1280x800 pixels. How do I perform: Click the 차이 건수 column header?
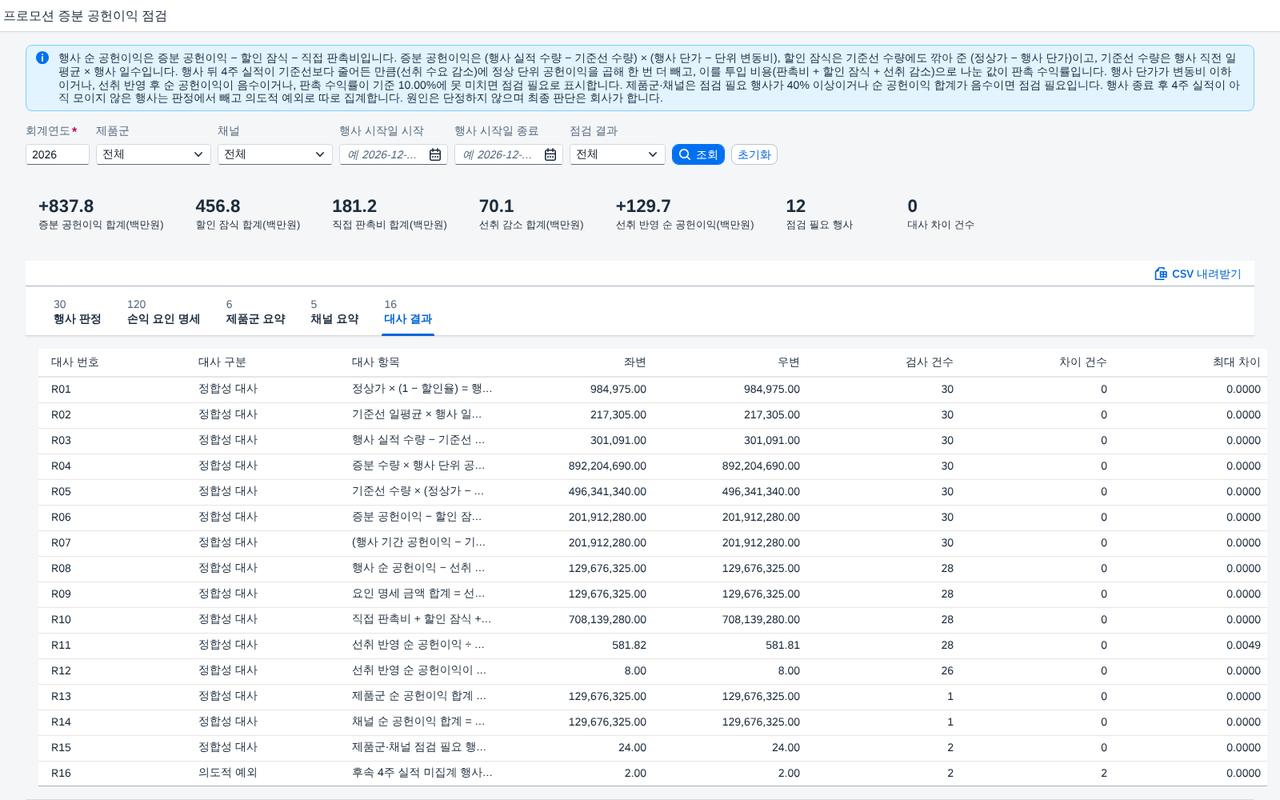click(1083, 362)
